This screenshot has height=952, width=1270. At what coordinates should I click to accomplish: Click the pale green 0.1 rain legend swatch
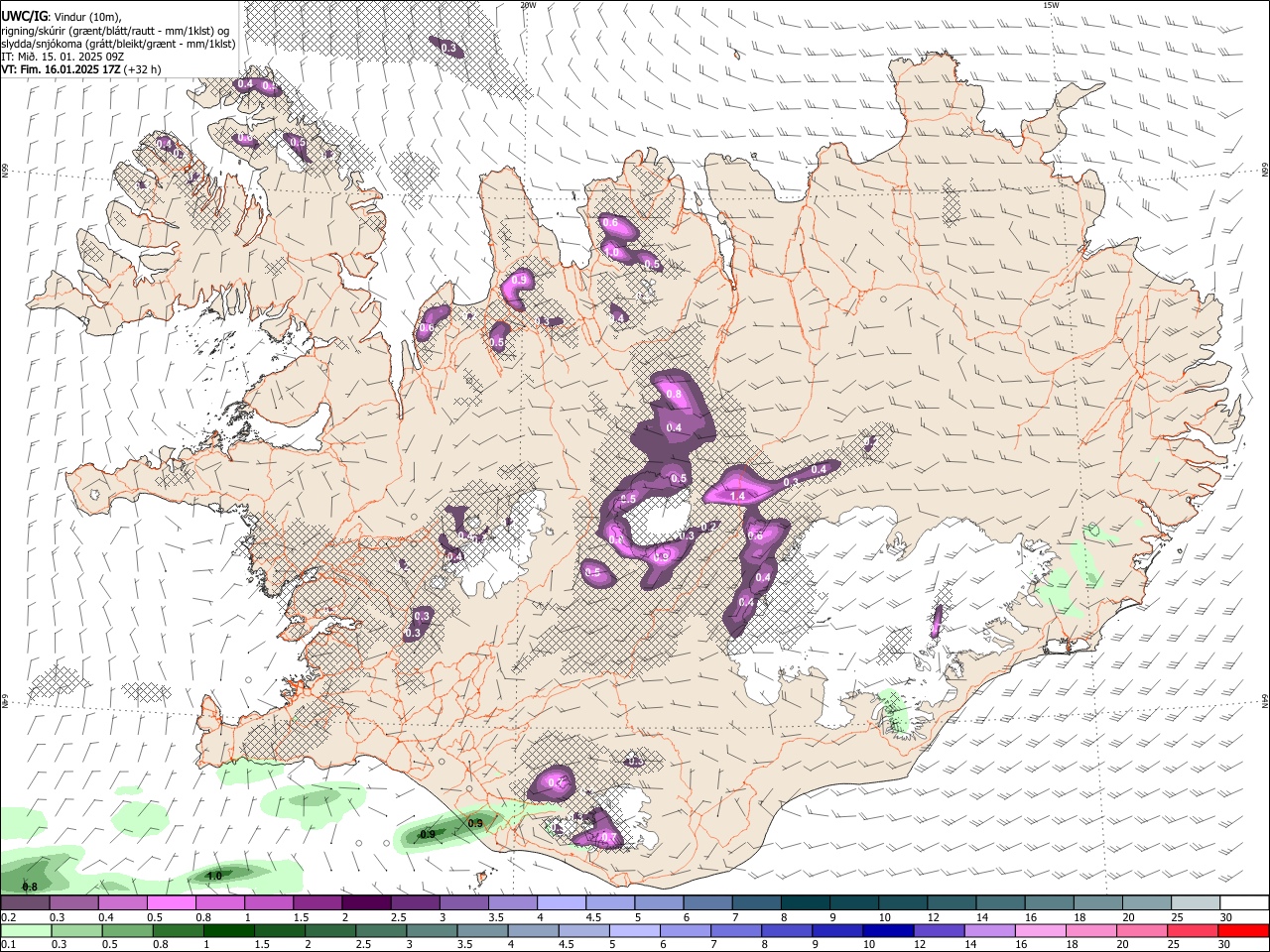[26, 930]
